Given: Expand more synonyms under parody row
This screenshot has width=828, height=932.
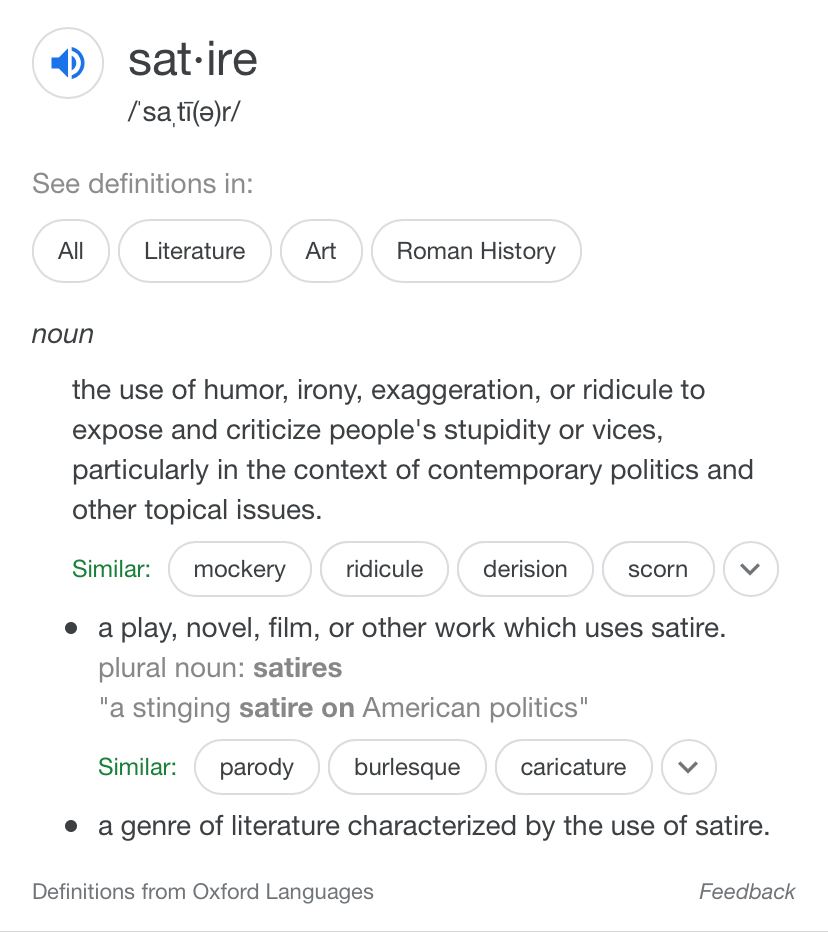Looking at the screenshot, I should tap(688, 767).
